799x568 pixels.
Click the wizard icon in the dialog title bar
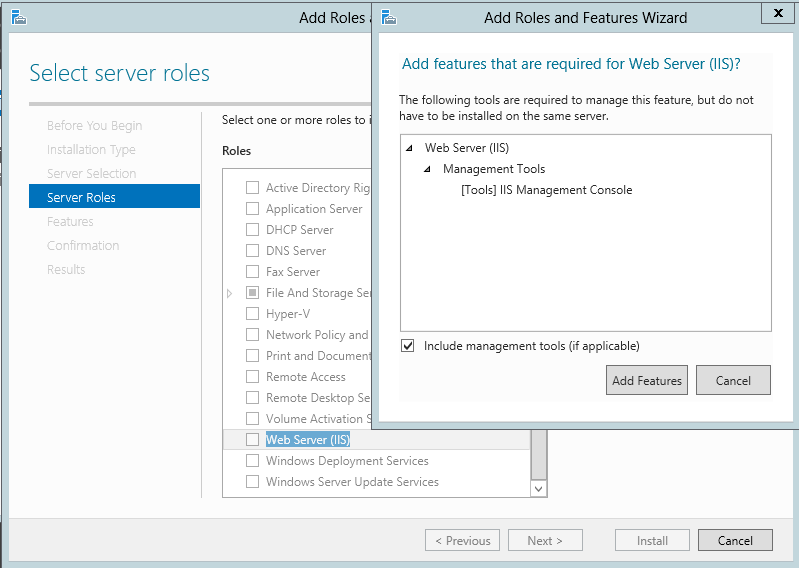tap(389, 17)
